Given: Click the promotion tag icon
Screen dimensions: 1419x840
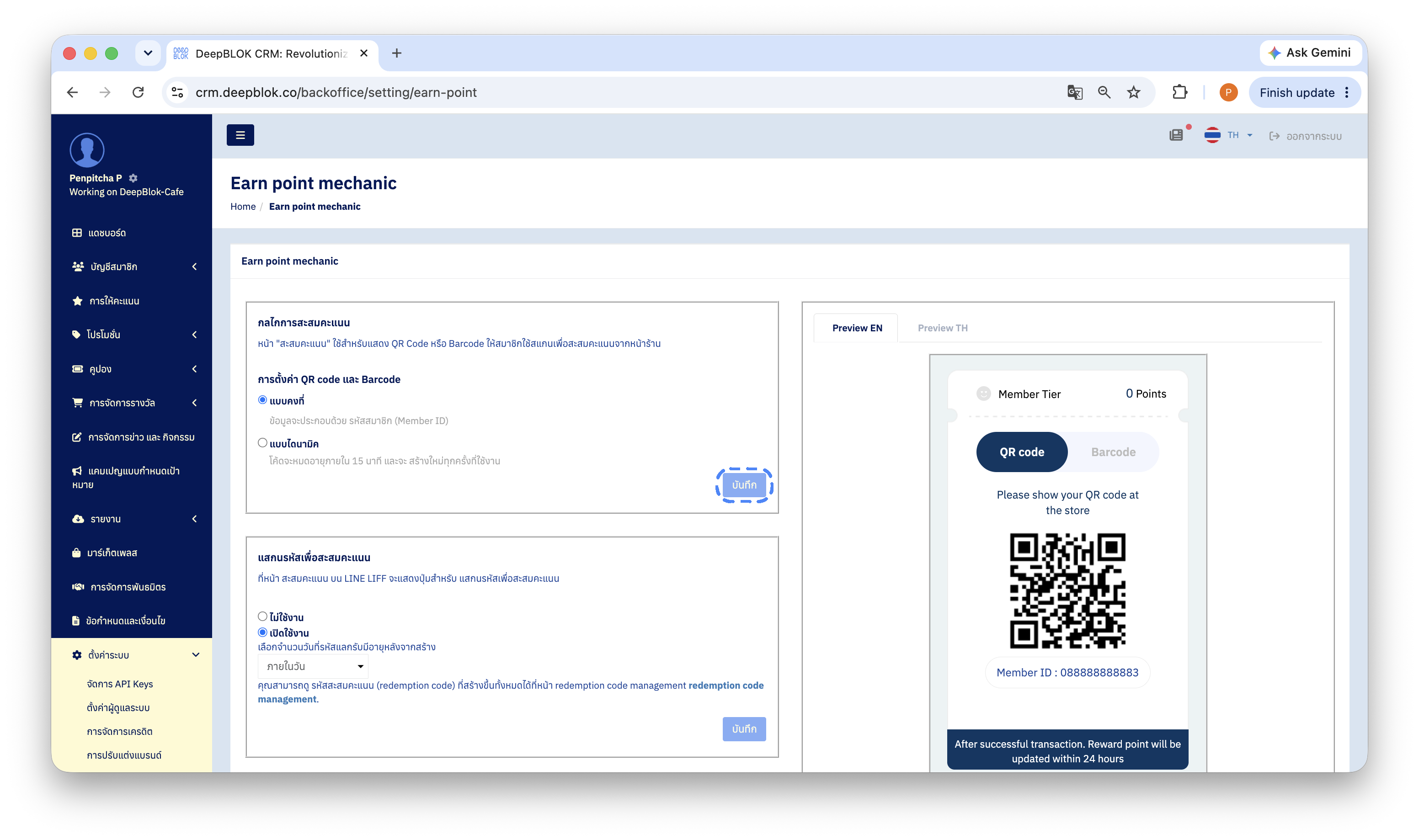Looking at the screenshot, I should pos(76,335).
